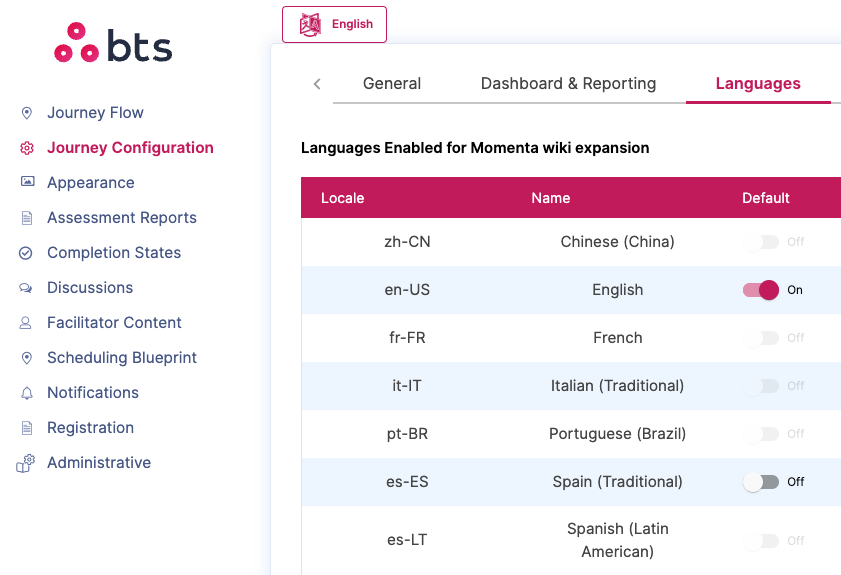Viewport: 841px width, 575px height.
Task: Toggle default for Italian (Traditional)
Action: click(761, 386)
